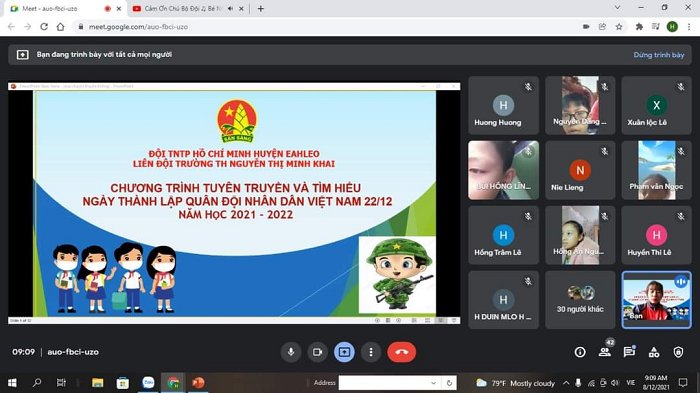Open Chrome three-dot menu
The height and width of the screenshot is (393, 700).
[x=689, y=27]
